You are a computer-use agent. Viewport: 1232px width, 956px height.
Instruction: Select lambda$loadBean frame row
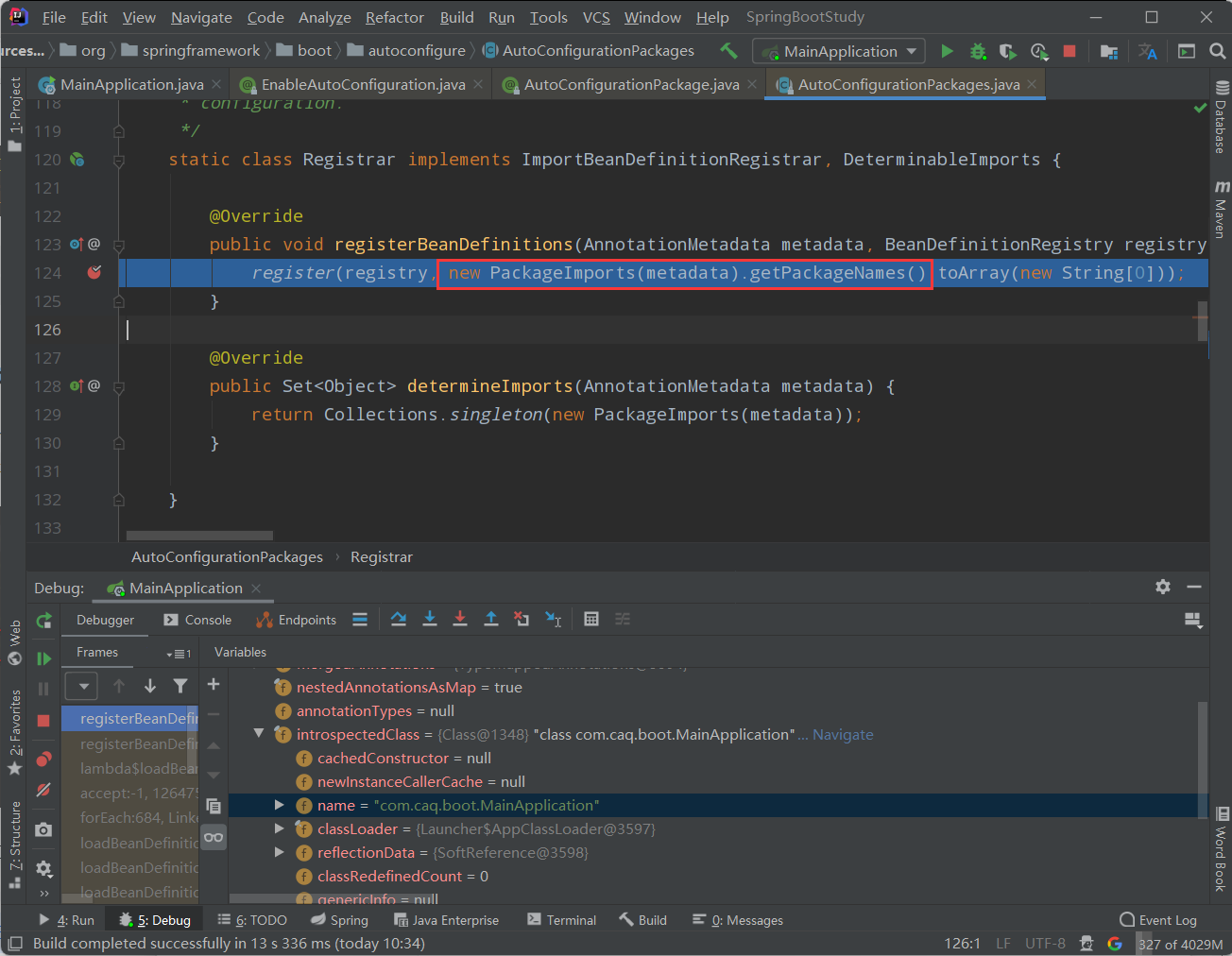(x=129, y=768)
